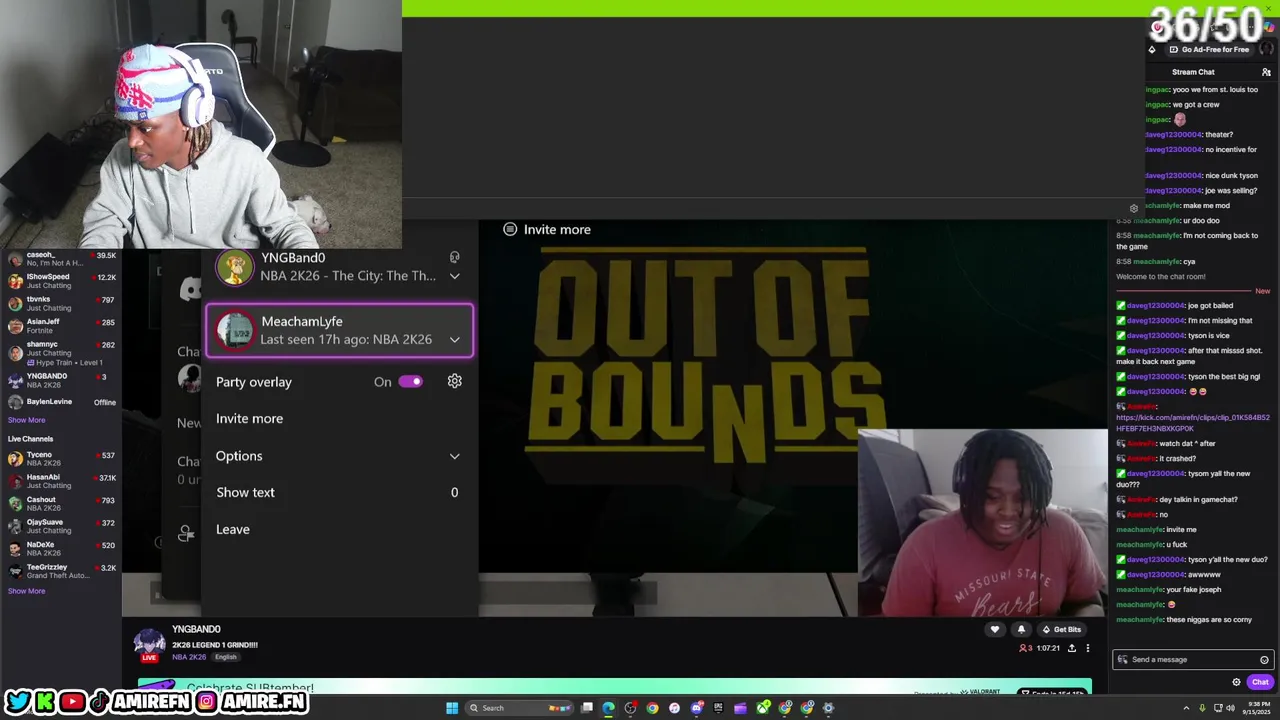Screen dimensions: 1280x720
Task: Click YNGBAND0 streamer name under video
Action: coord(196,630)
